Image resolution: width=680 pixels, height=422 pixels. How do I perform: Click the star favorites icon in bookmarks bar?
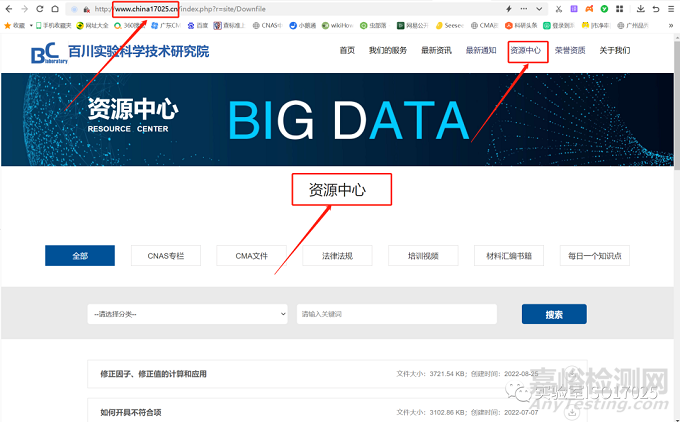7,26
